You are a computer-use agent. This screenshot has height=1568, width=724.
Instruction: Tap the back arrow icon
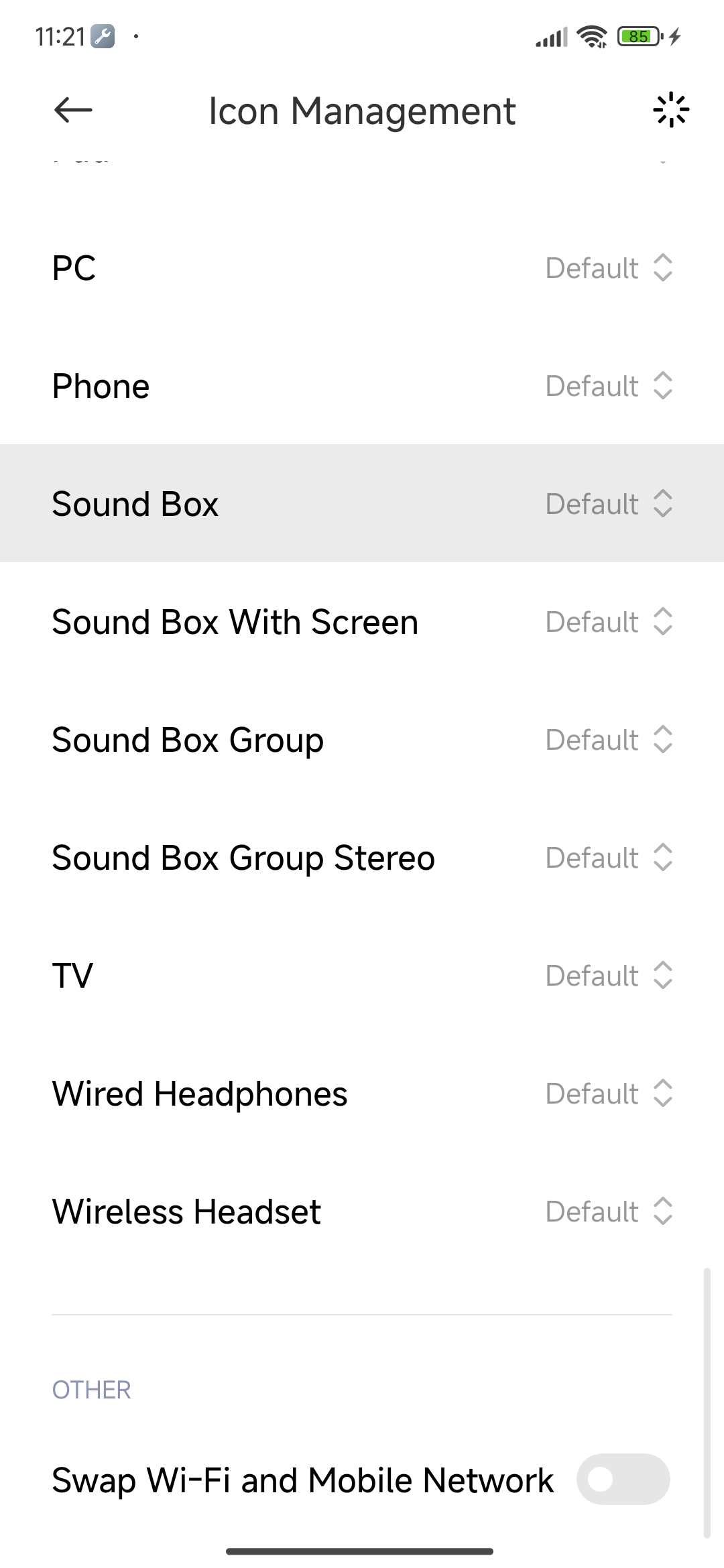click(73, 110)
